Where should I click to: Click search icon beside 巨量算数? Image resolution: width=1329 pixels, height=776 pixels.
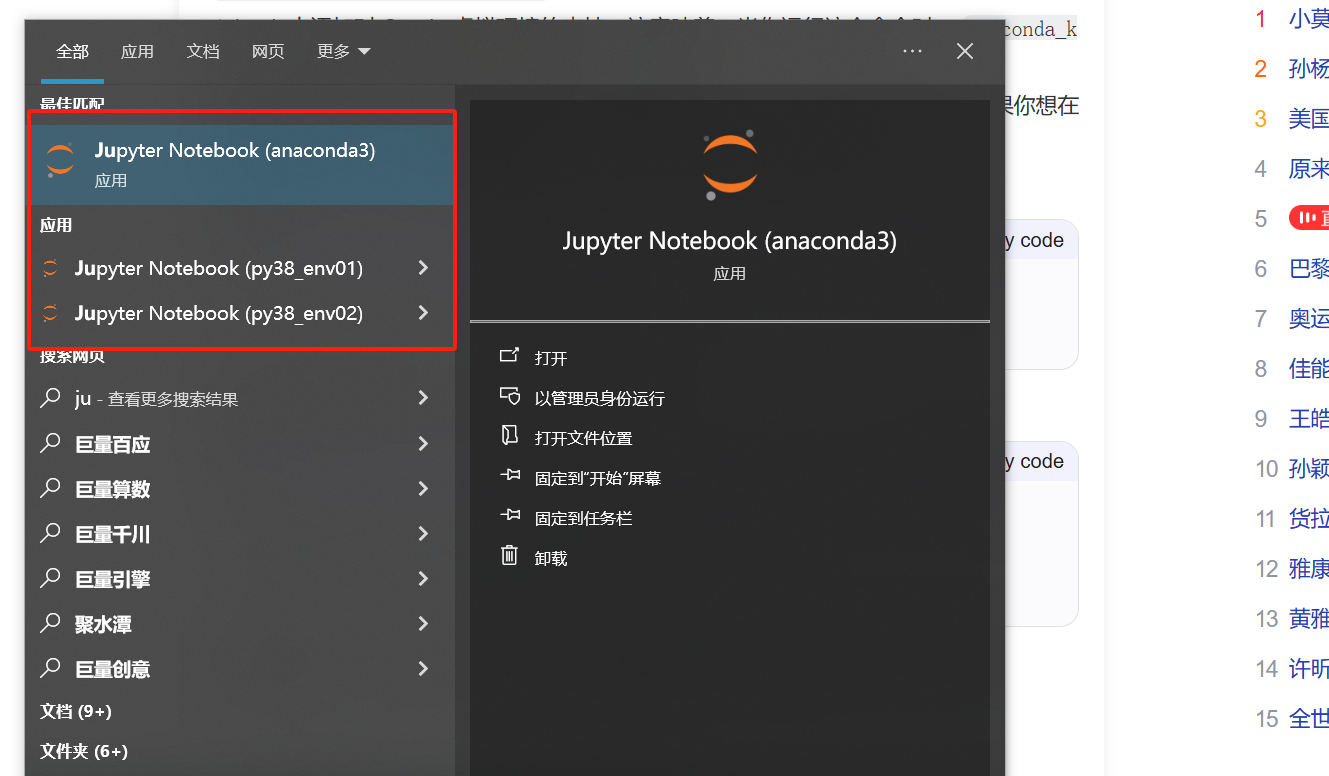click(x=50, y=488)
